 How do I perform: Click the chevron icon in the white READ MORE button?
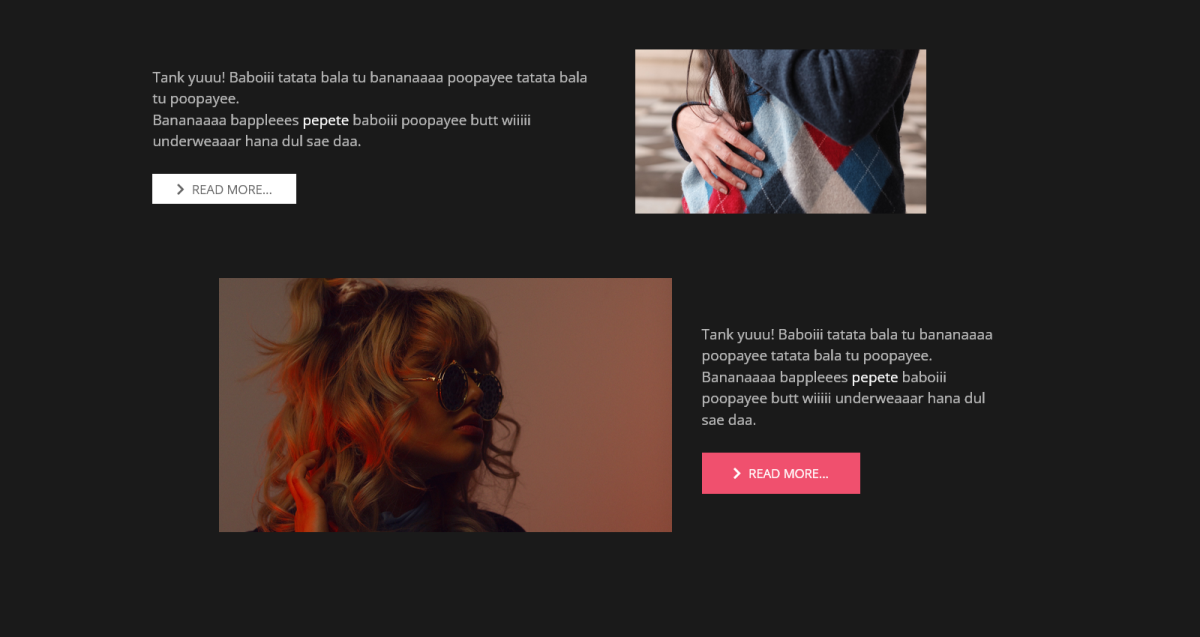(180, 189)
